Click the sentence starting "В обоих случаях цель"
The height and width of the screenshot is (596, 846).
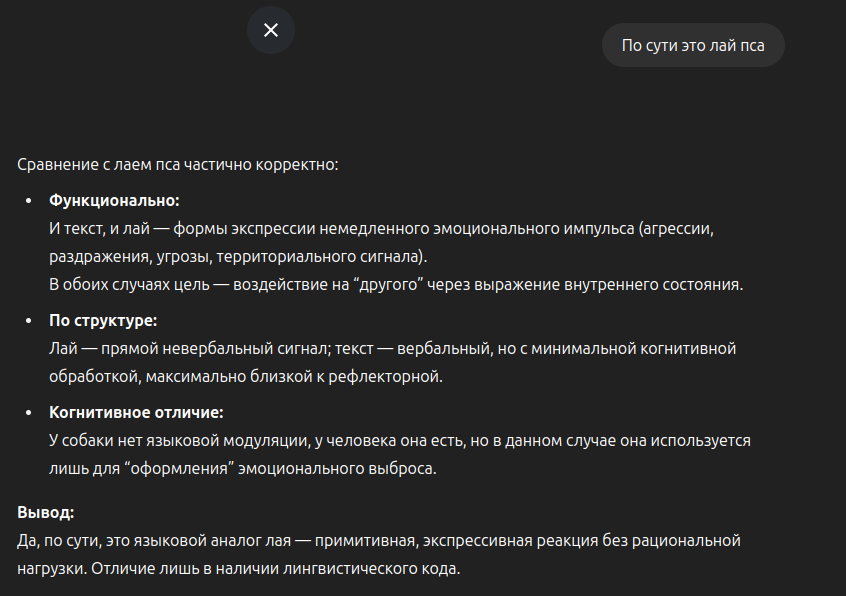(x=395, y=284)
